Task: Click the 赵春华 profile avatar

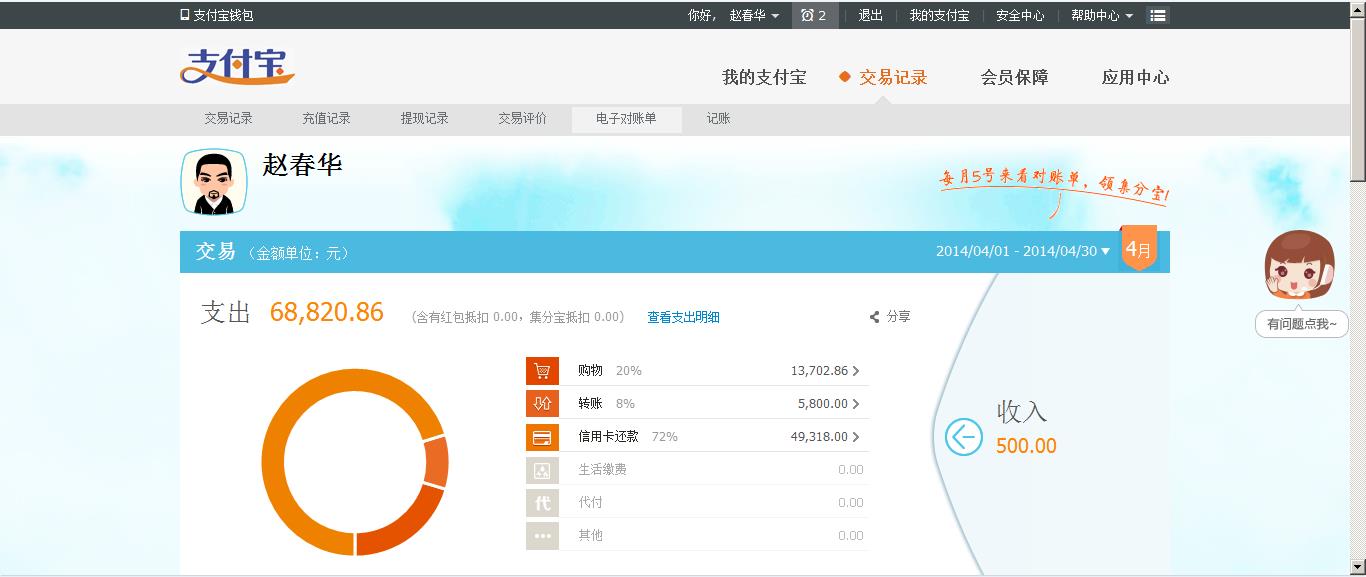Action: 213,183
